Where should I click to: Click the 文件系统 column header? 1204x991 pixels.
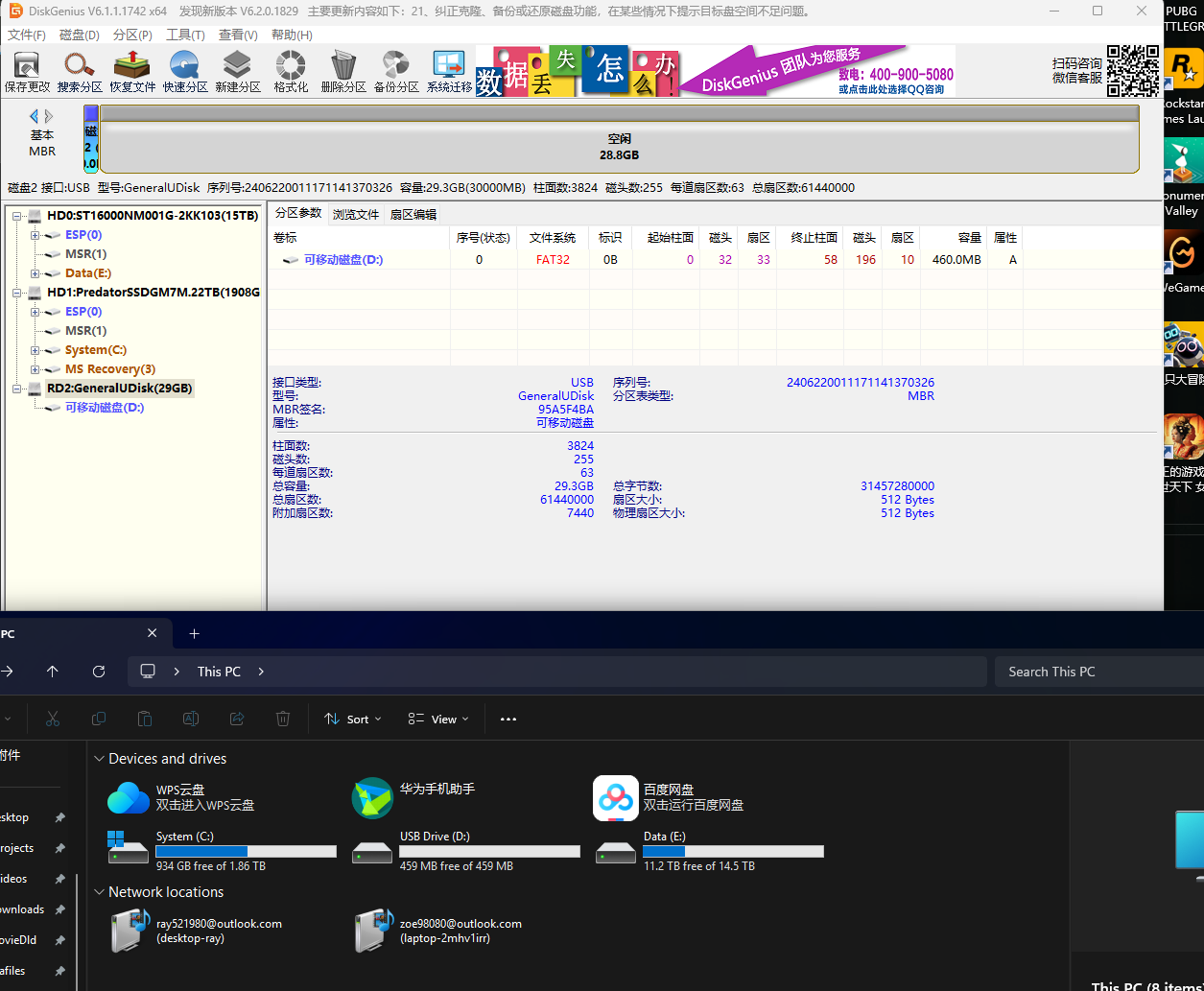pos(553,238)
